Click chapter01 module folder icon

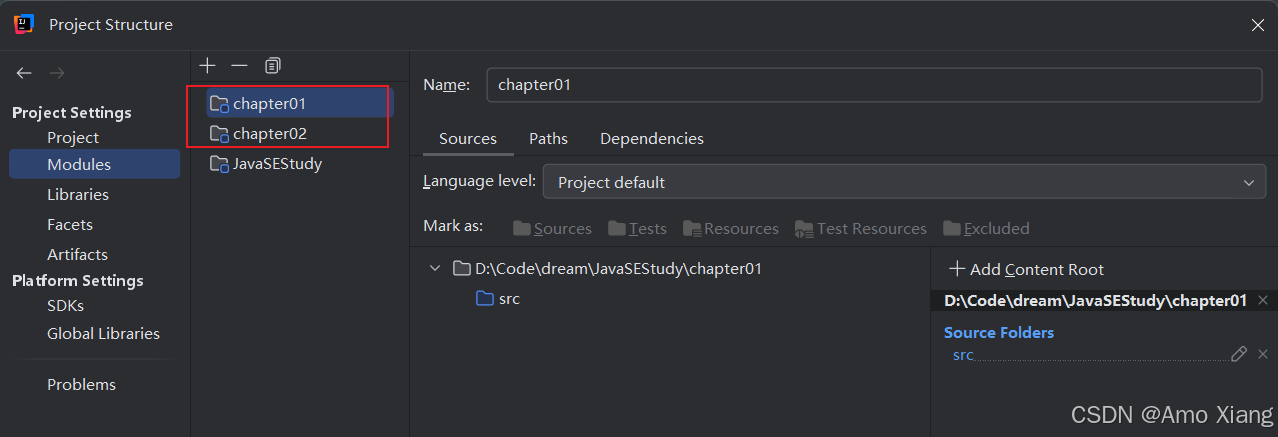[x=219, y=103]
